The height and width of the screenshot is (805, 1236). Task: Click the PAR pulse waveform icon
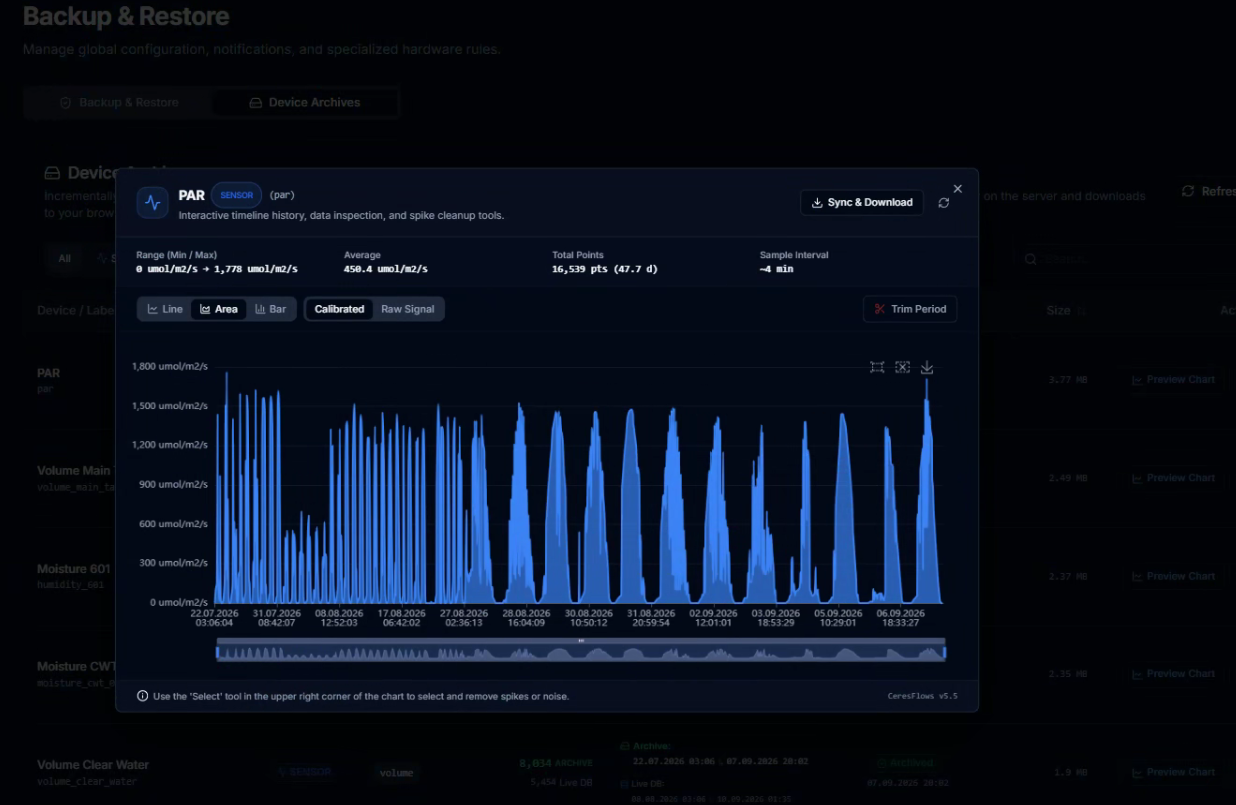pos(152,202)
